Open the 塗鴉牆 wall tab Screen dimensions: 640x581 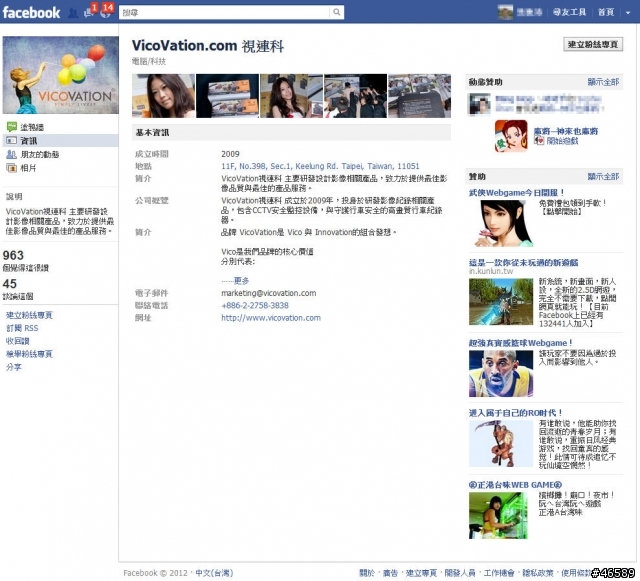(x=32, y=127)
